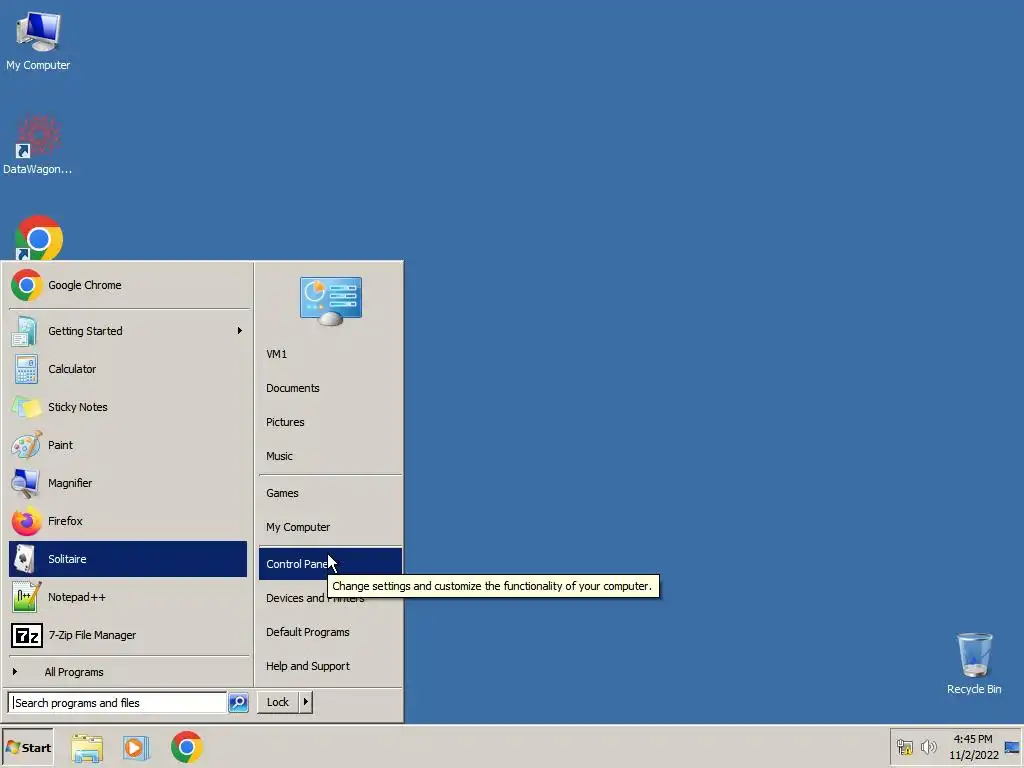Image resolution: width=1024 pixels, height=768 pixels.
Task: Open Documents from the Start menu
Action: 330,388
